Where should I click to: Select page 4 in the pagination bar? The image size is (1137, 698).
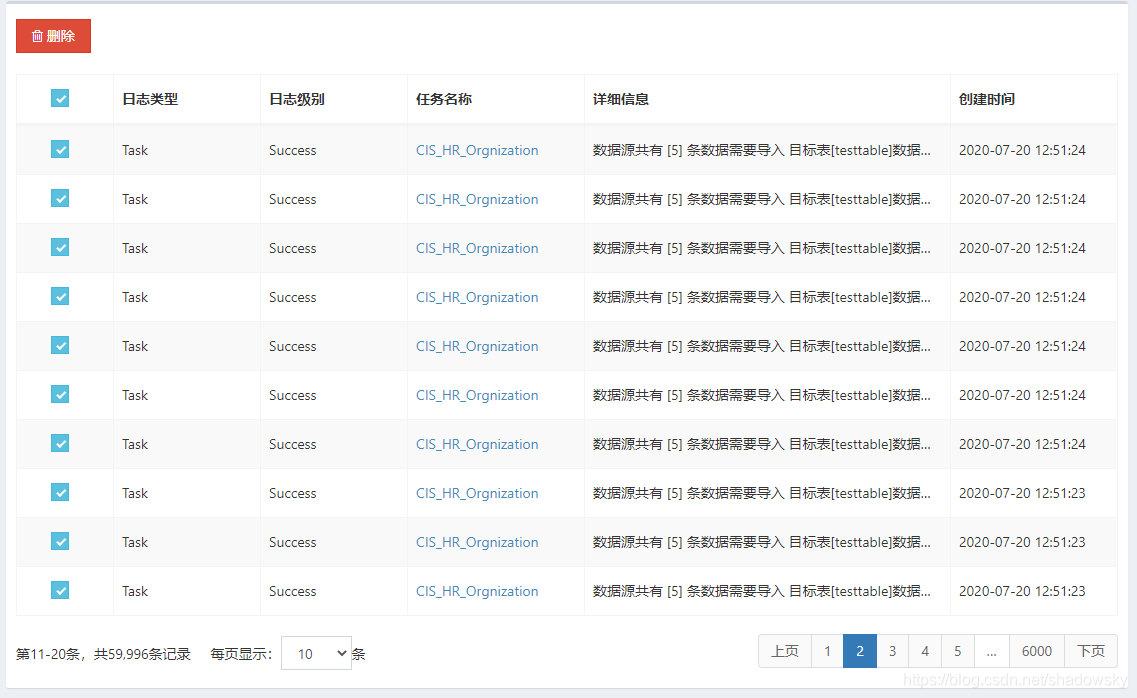[x=924, y=651]
